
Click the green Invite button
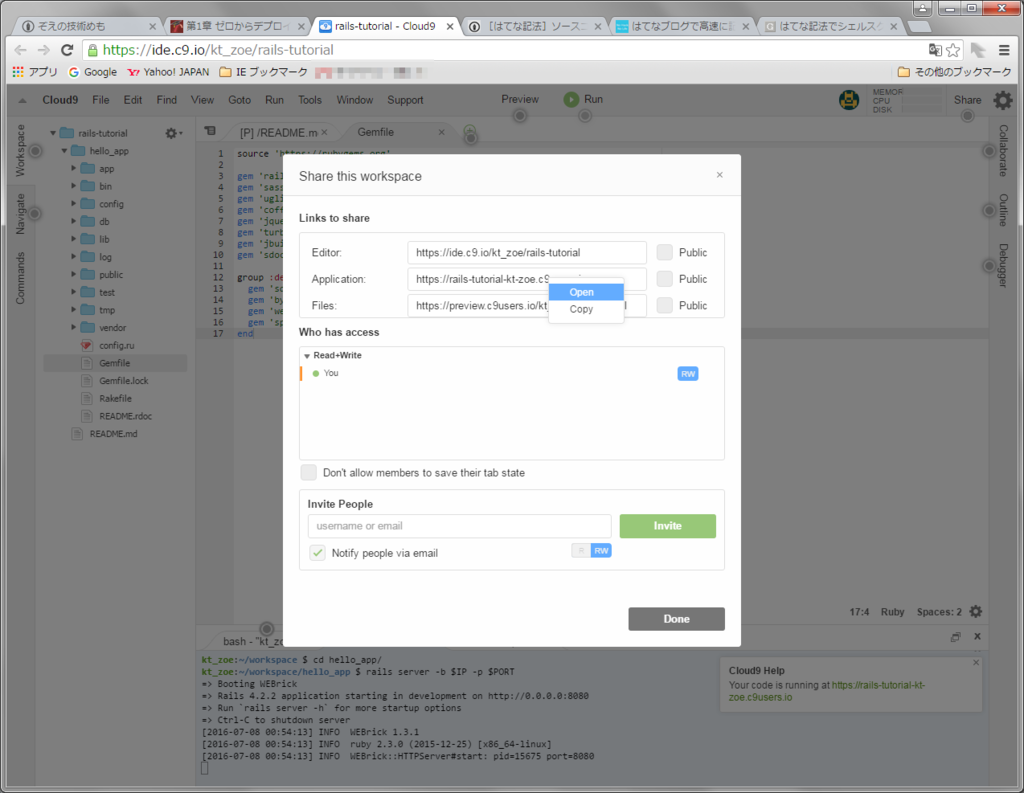(667, 526)
